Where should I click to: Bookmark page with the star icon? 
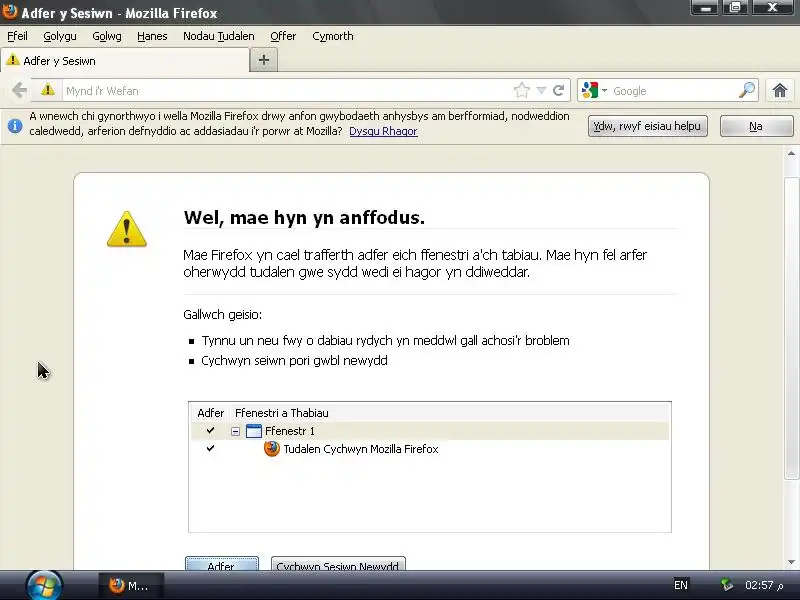521,90
